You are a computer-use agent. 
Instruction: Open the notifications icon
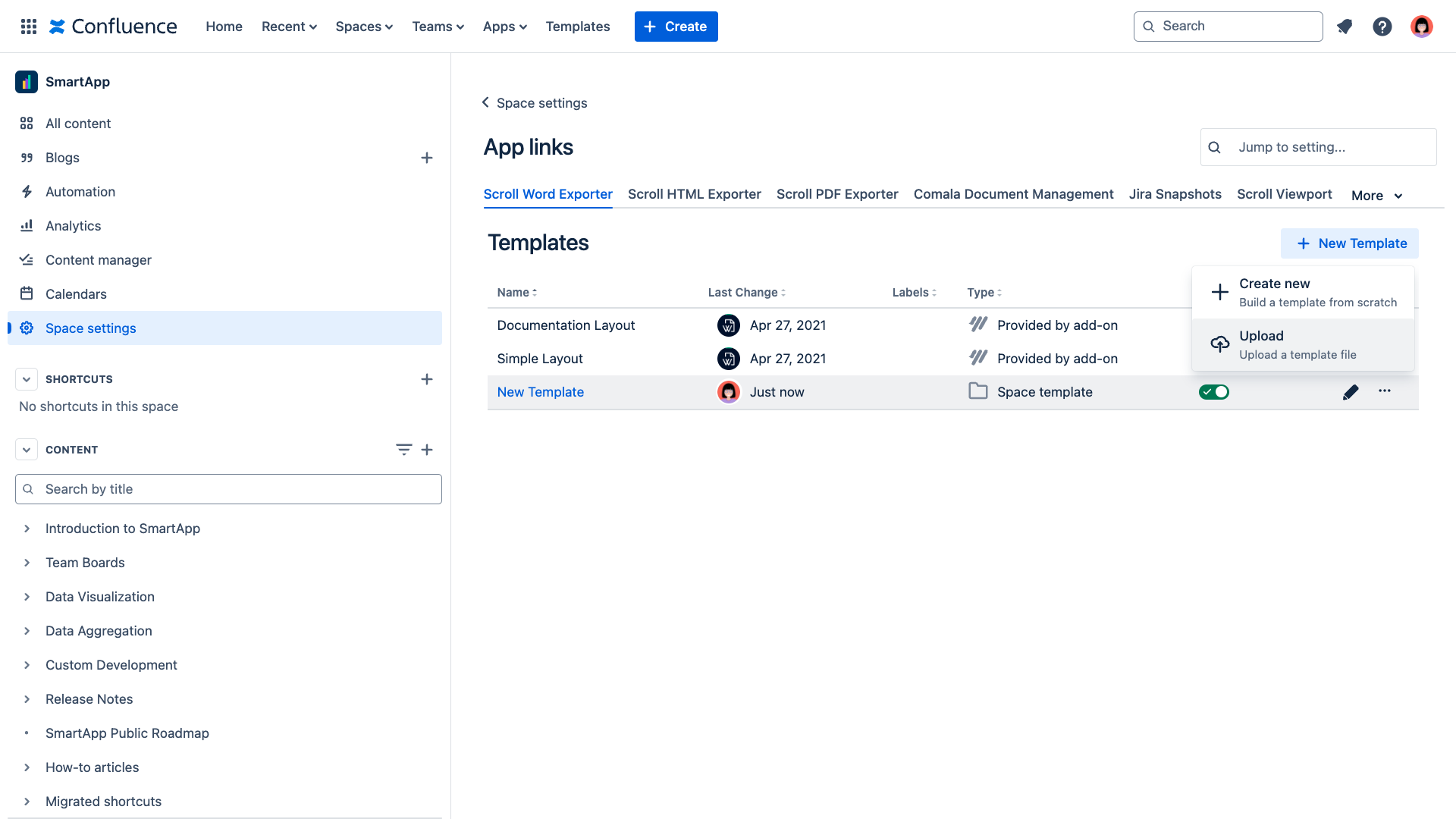point(1345,27)
